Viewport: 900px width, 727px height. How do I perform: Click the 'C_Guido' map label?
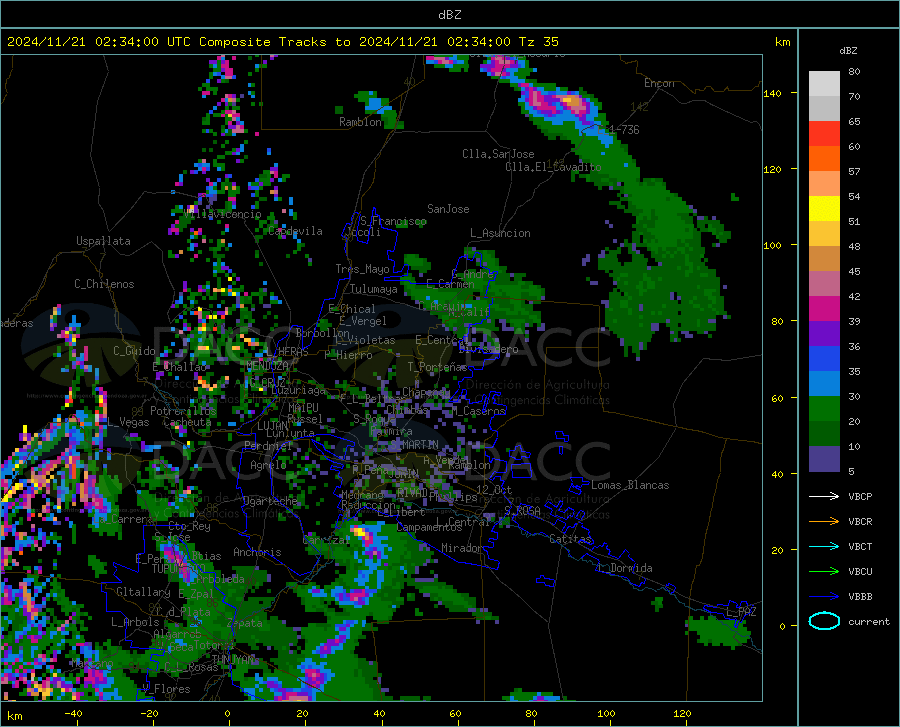(x=134, y=351)
